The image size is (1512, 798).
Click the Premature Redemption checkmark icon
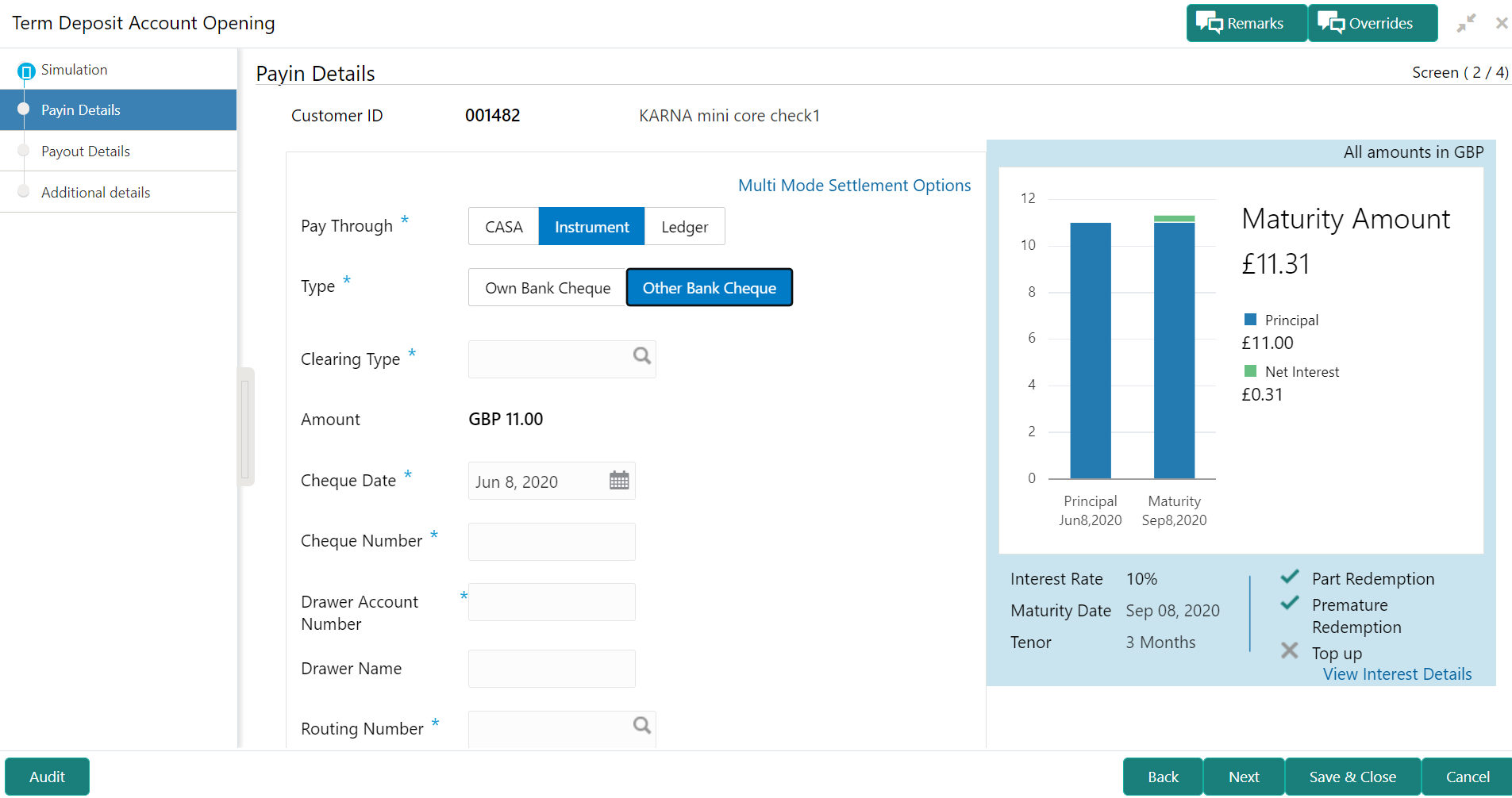point(1290,603)
